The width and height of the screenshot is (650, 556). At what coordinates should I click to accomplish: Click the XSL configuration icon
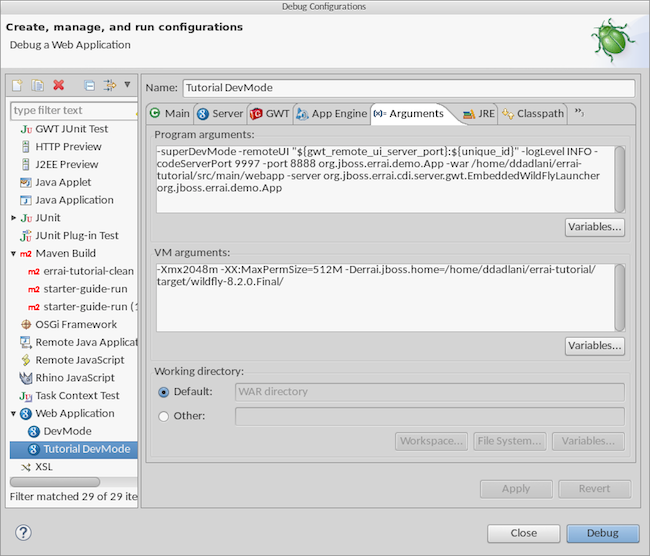point(26,467)
